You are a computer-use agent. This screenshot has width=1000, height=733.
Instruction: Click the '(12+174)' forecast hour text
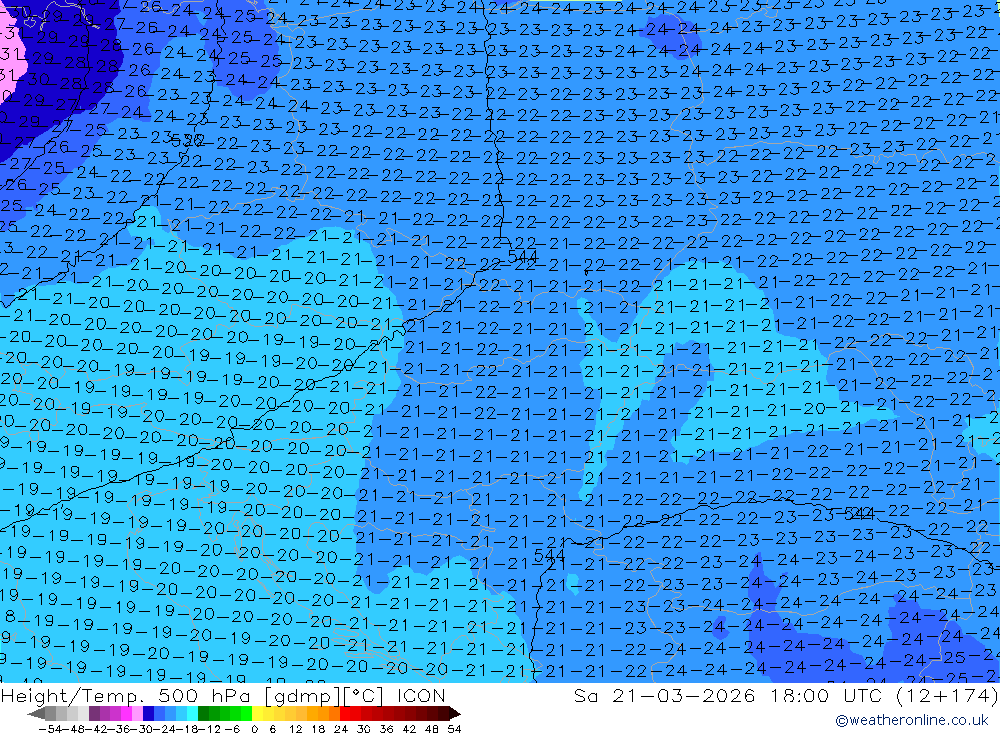coord(946,695)
